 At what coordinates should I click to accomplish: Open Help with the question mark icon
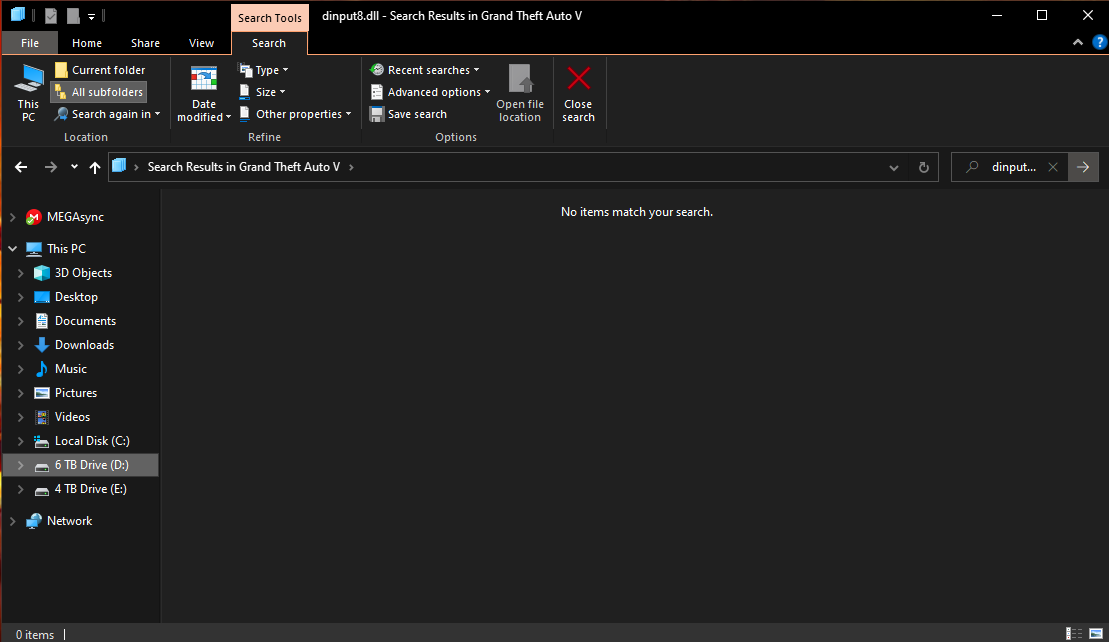click(1100, 42)
